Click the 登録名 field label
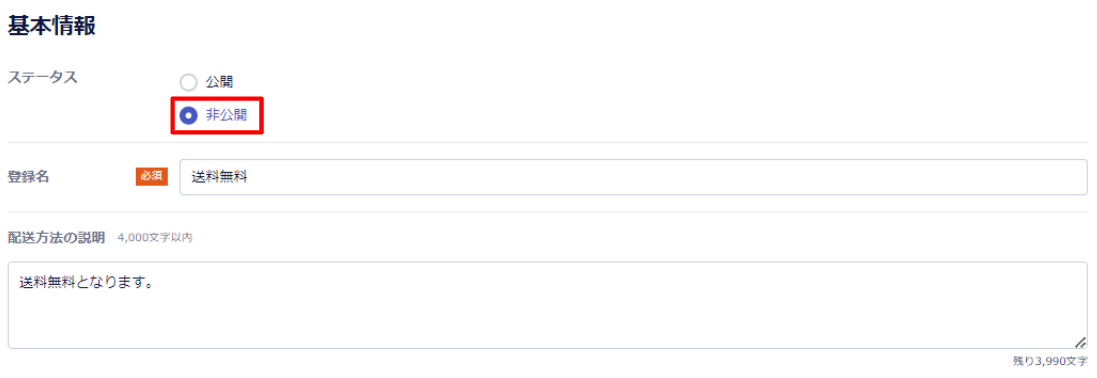1097x378 pixels. coord(28,177)
